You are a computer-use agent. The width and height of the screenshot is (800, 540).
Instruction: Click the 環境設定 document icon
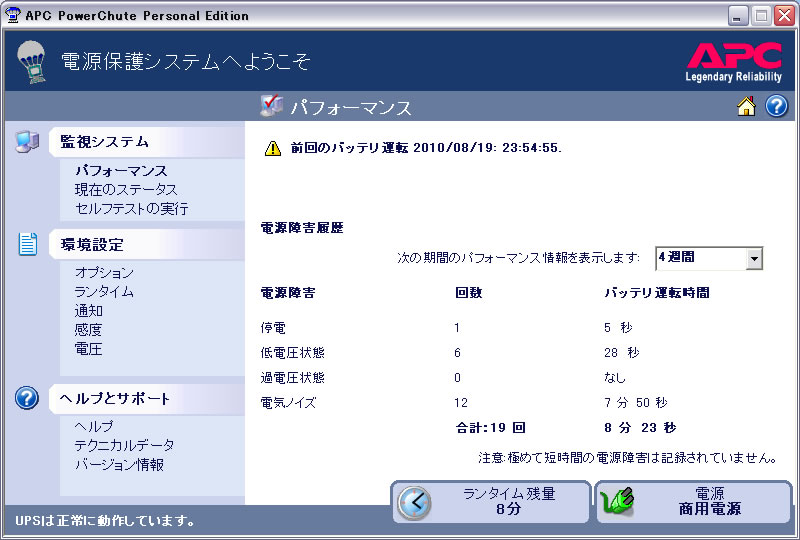[28, 244]
